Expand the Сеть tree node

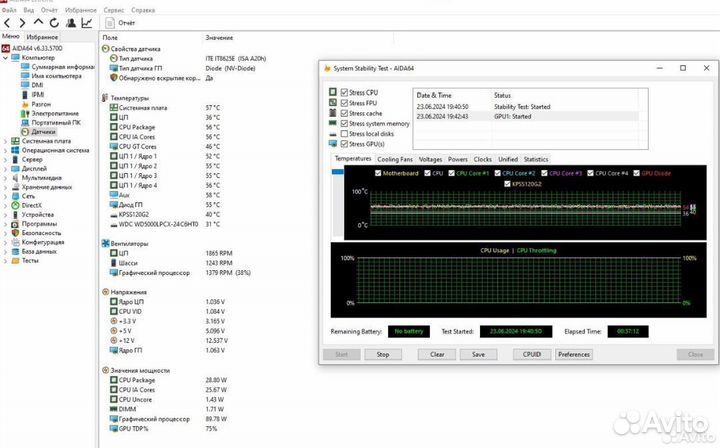click(x=6, y=196)
